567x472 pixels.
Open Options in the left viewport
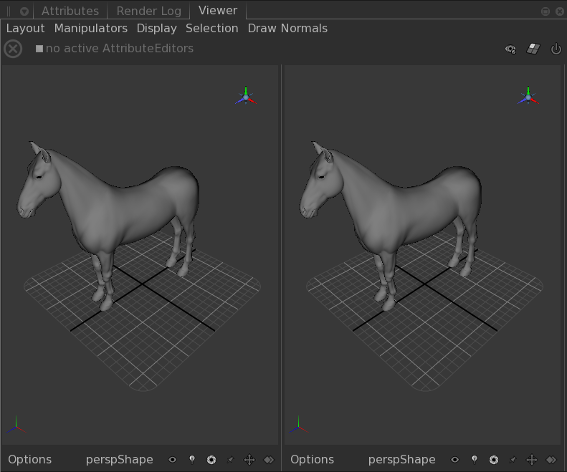pyautogui.click(x=30, y=460)
